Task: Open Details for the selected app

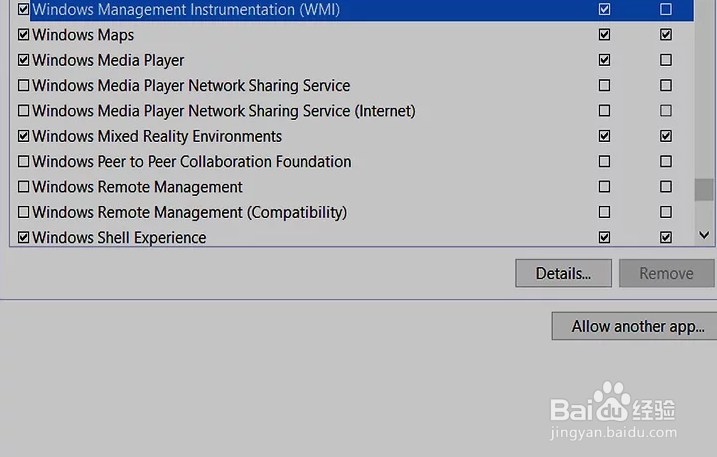Action: (563, 274)
